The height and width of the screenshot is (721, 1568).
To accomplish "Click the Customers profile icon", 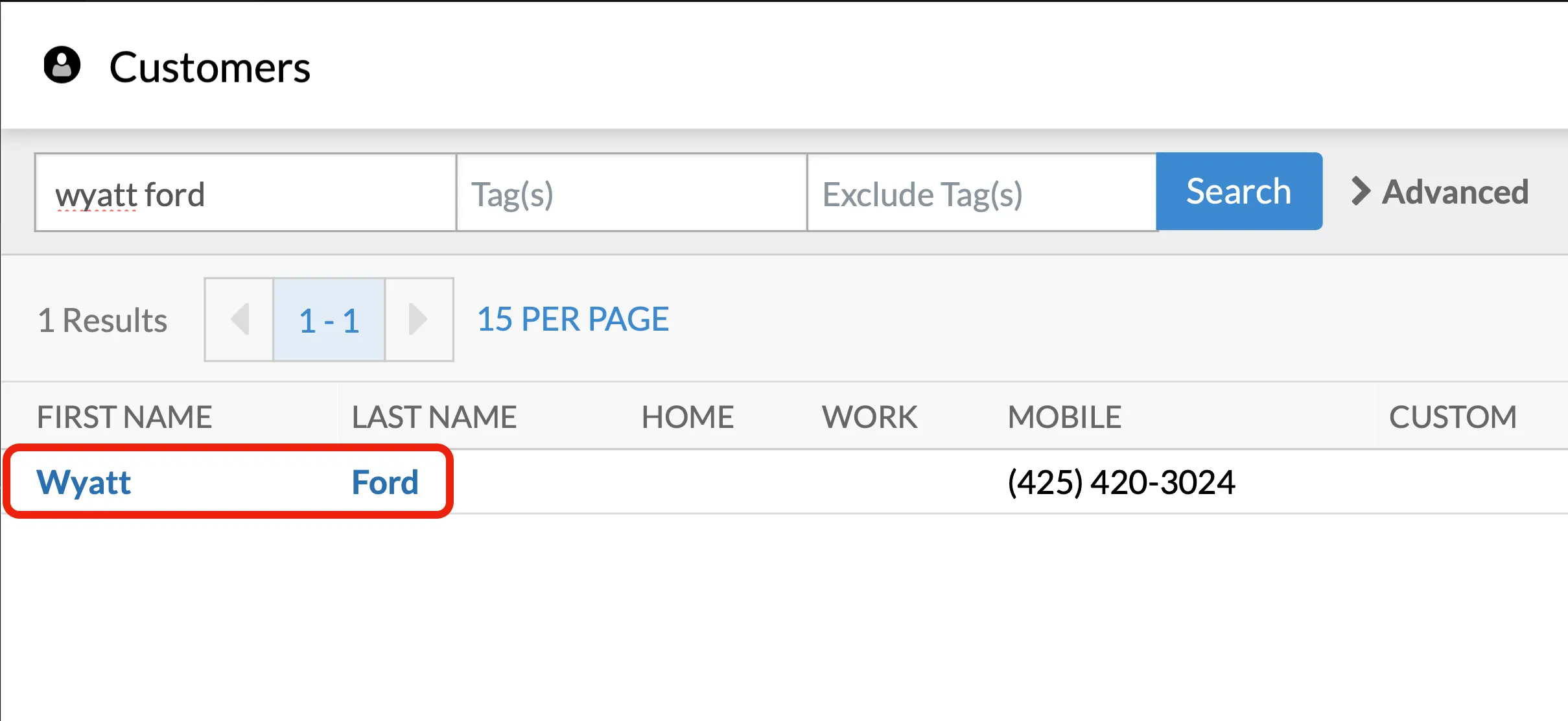I will coord(62,65).
